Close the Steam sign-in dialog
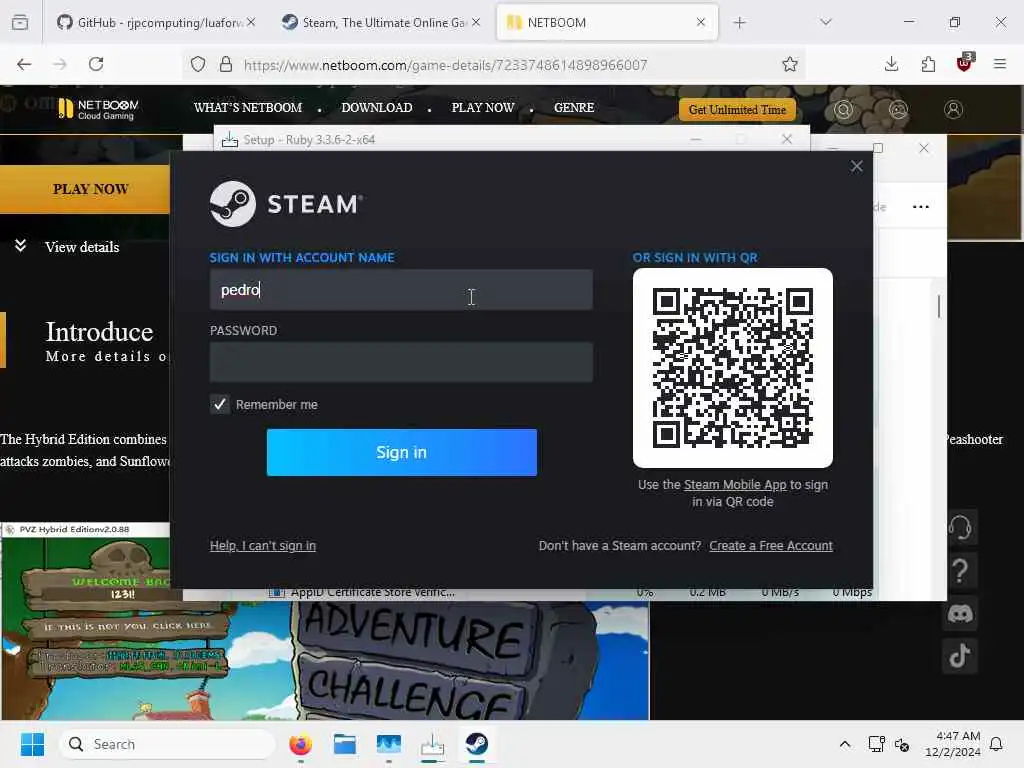This screenshot has height=768, width=1024. pyautogui.click(x=856, y=167)
